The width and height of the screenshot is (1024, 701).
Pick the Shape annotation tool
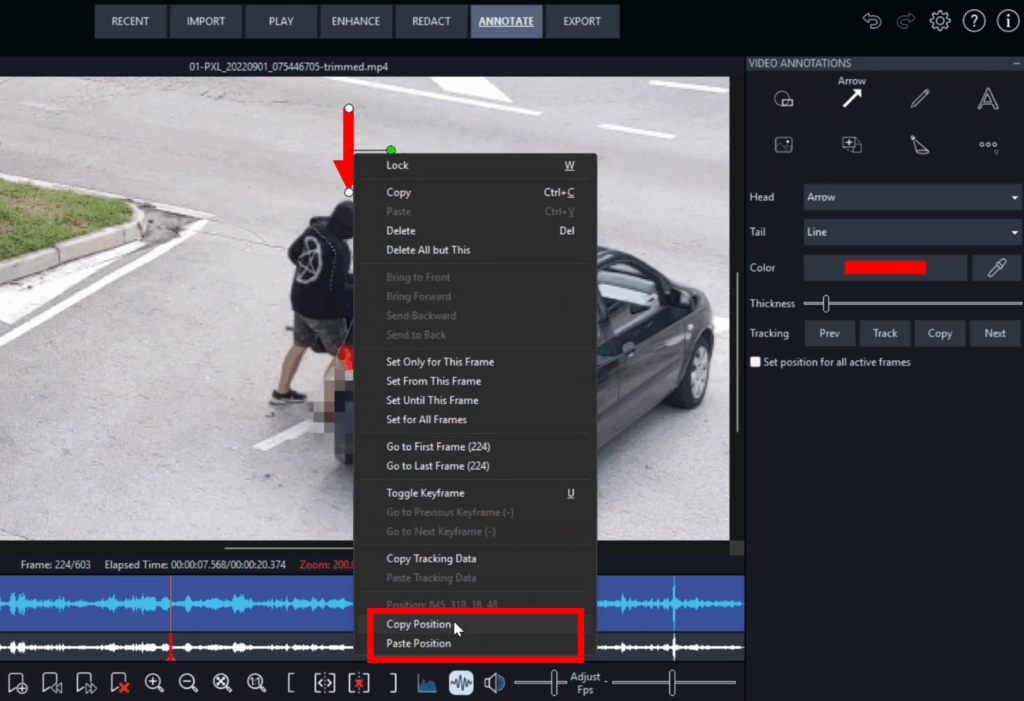point(784,98)
